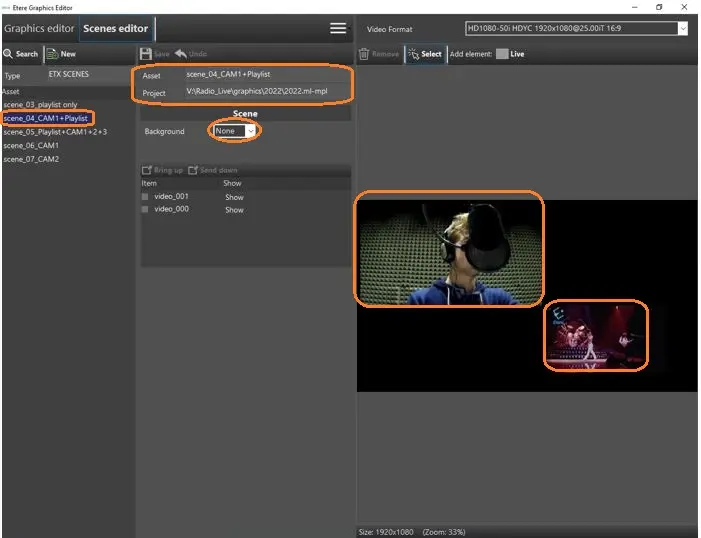Click the Save floppy disk icon
The height and width of the screenshot is (538, 701).
click(x=146, y=54)
